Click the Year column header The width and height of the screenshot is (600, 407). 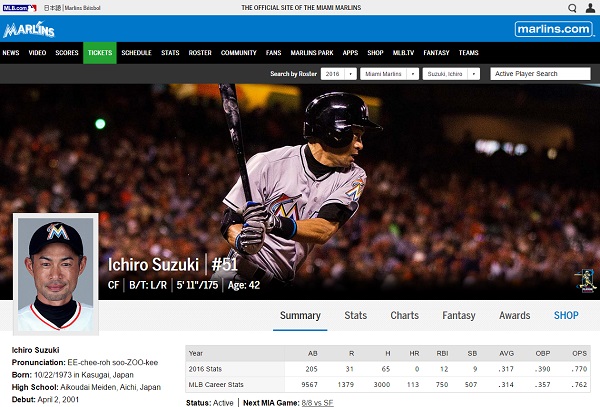click(x=196, y=353)
